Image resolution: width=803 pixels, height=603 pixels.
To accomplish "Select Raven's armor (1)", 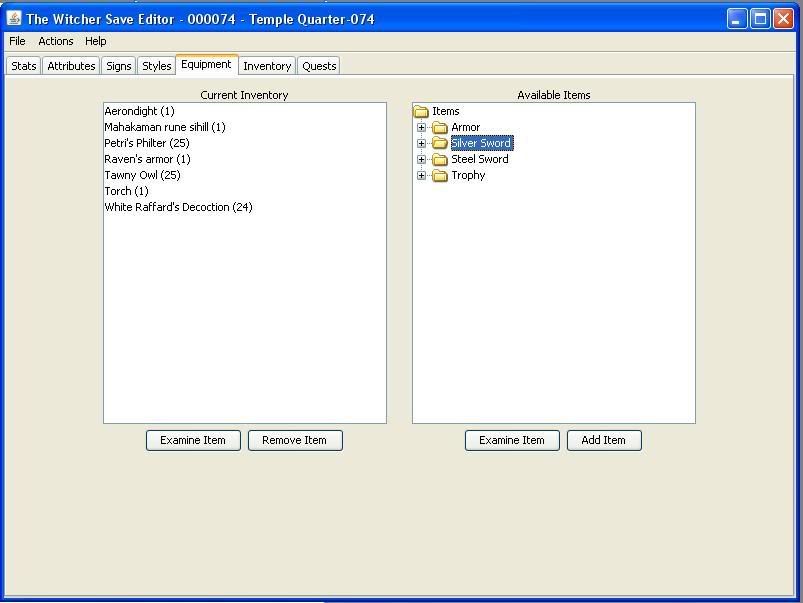I will point(245,159).
